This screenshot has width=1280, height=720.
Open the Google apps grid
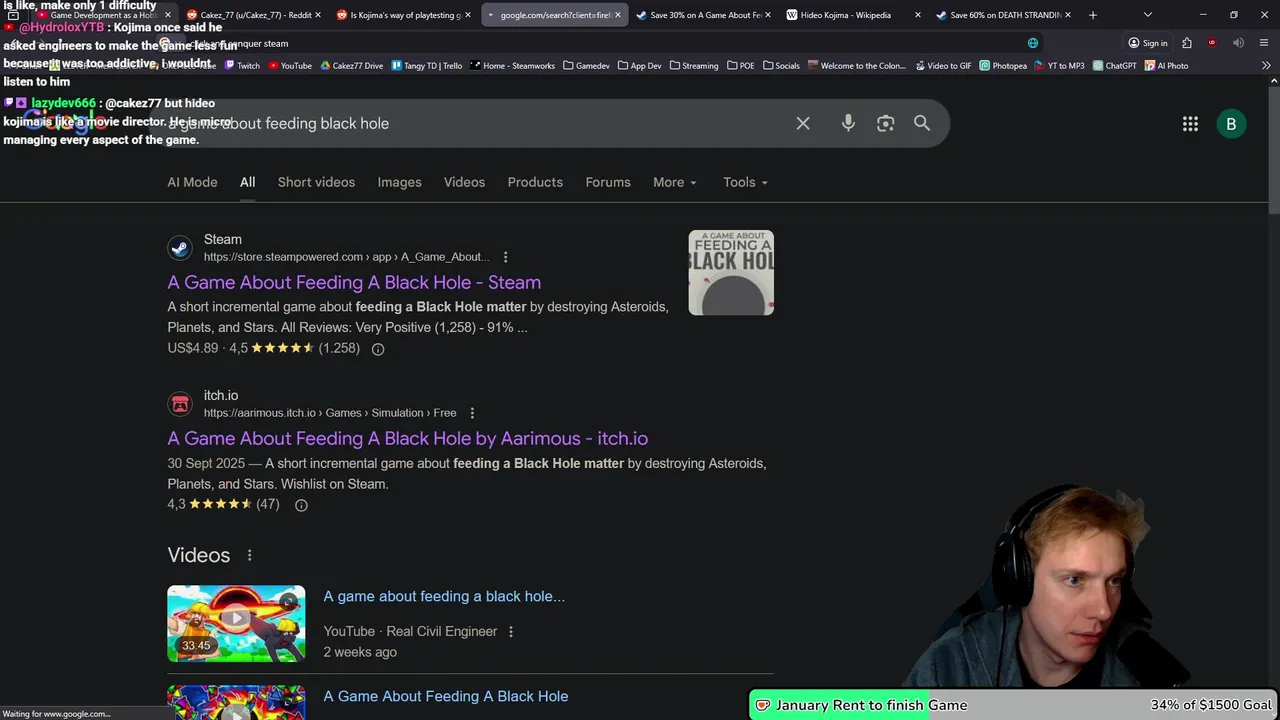point(1190,124)
